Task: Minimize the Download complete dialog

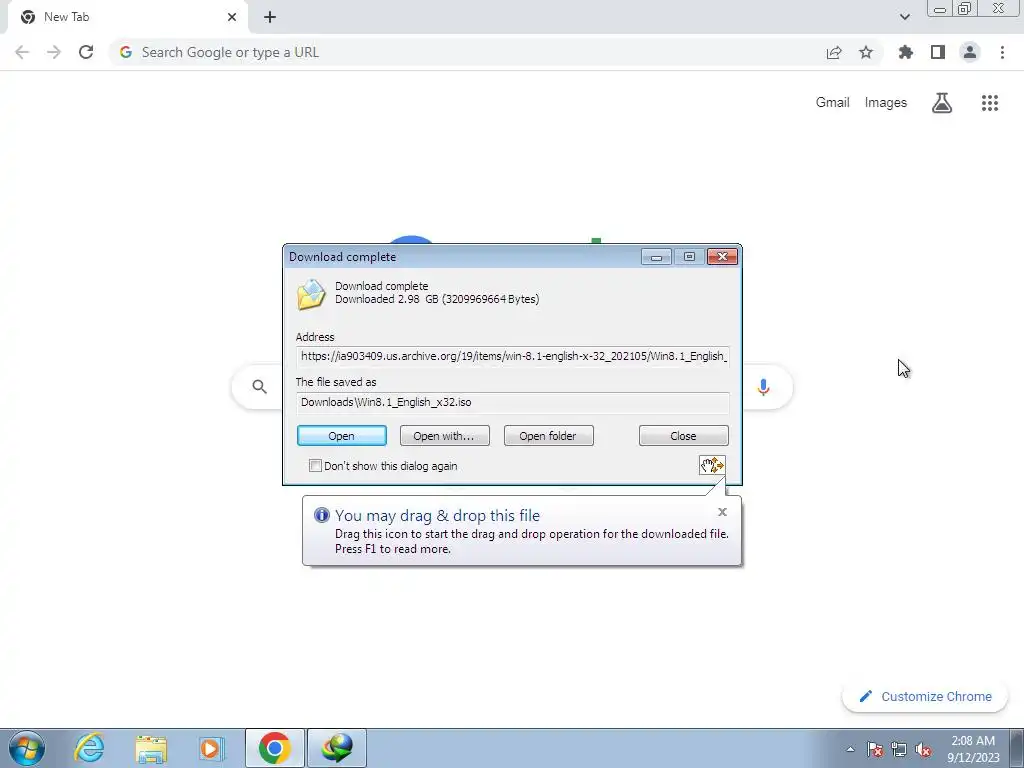Action: pyautogui.click(x=656, y=257)
